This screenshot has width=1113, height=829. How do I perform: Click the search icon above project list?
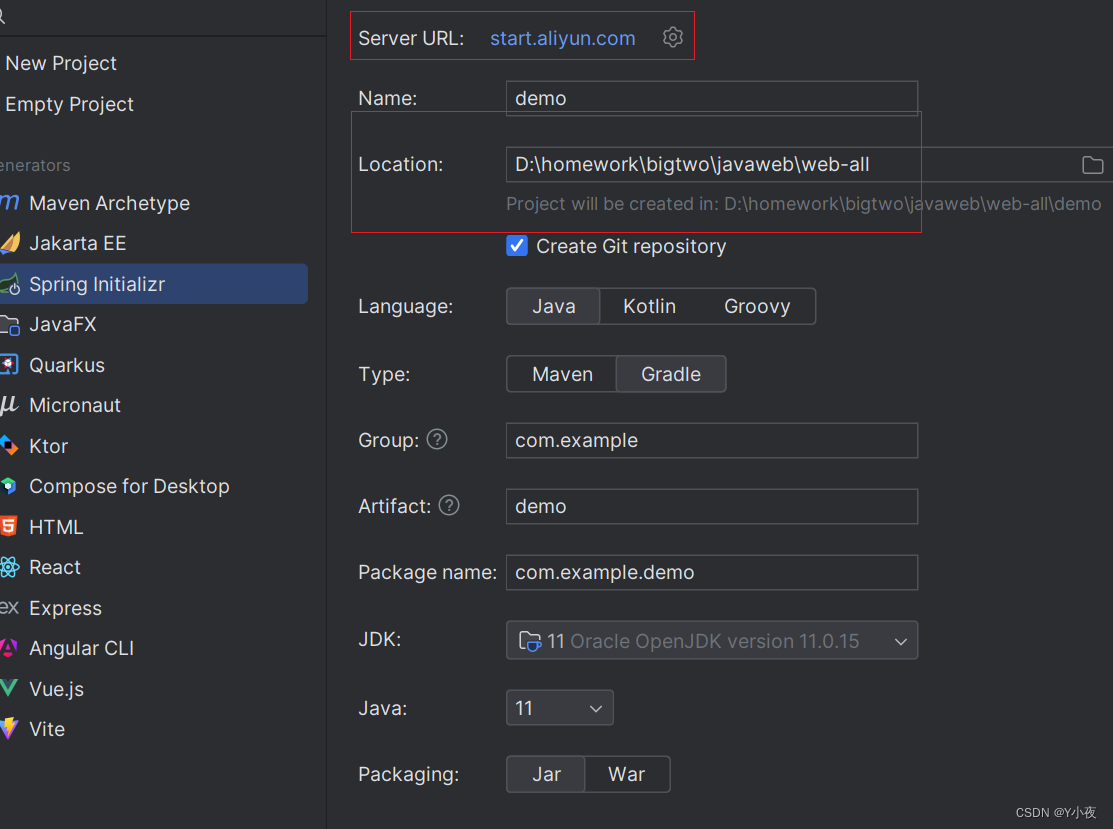[x=2, y=16]
